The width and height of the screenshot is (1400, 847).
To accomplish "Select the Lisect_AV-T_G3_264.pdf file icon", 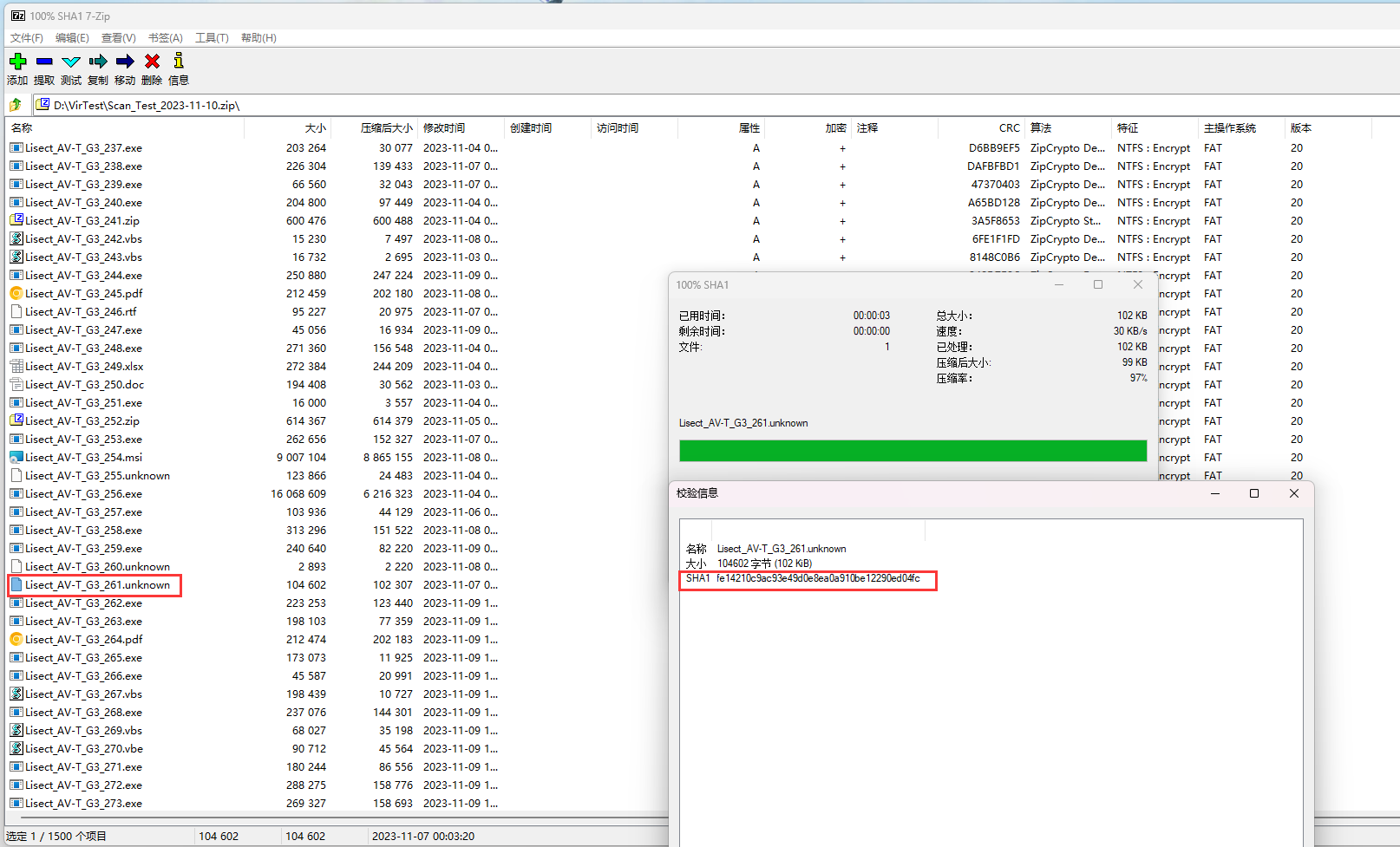I will pos(16,639).
